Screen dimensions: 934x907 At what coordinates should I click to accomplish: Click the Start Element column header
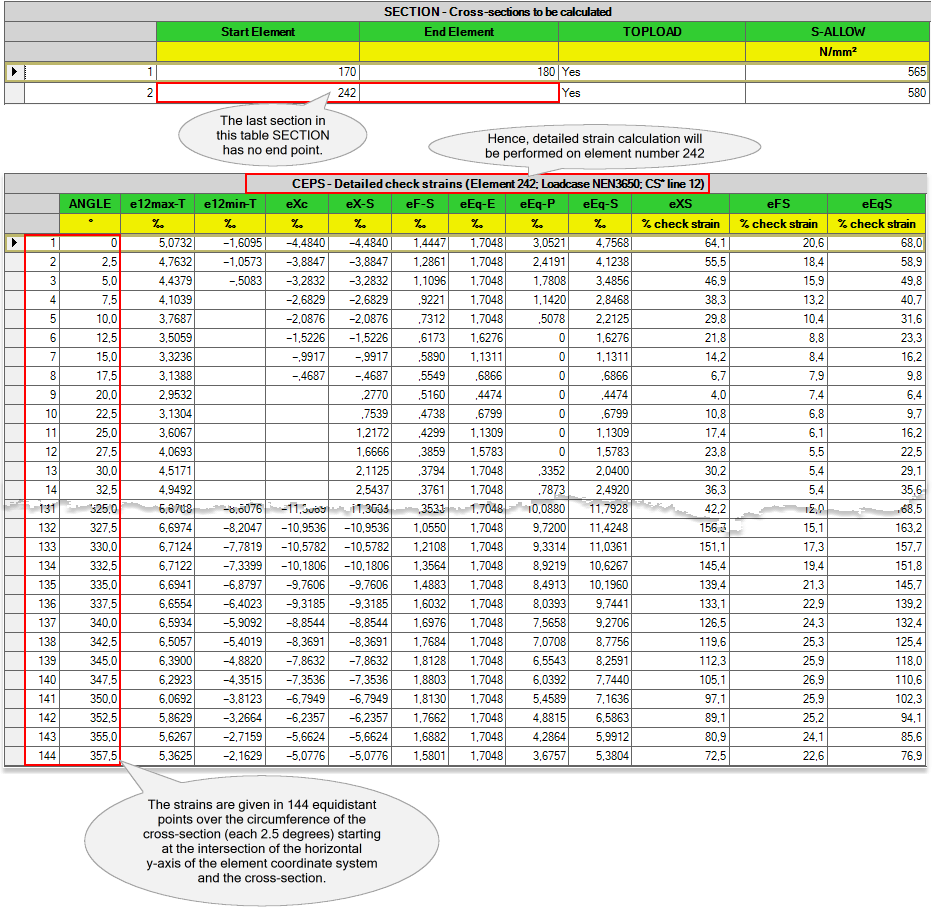(x=257, y=32)
